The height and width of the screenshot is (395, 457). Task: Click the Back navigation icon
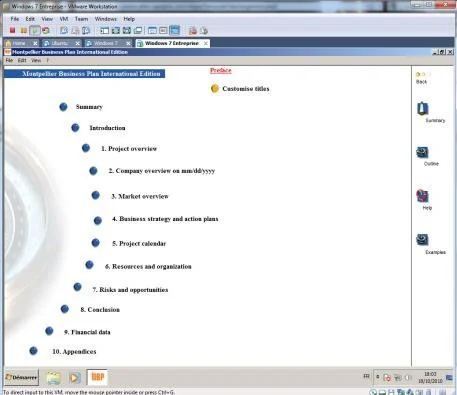421,74
